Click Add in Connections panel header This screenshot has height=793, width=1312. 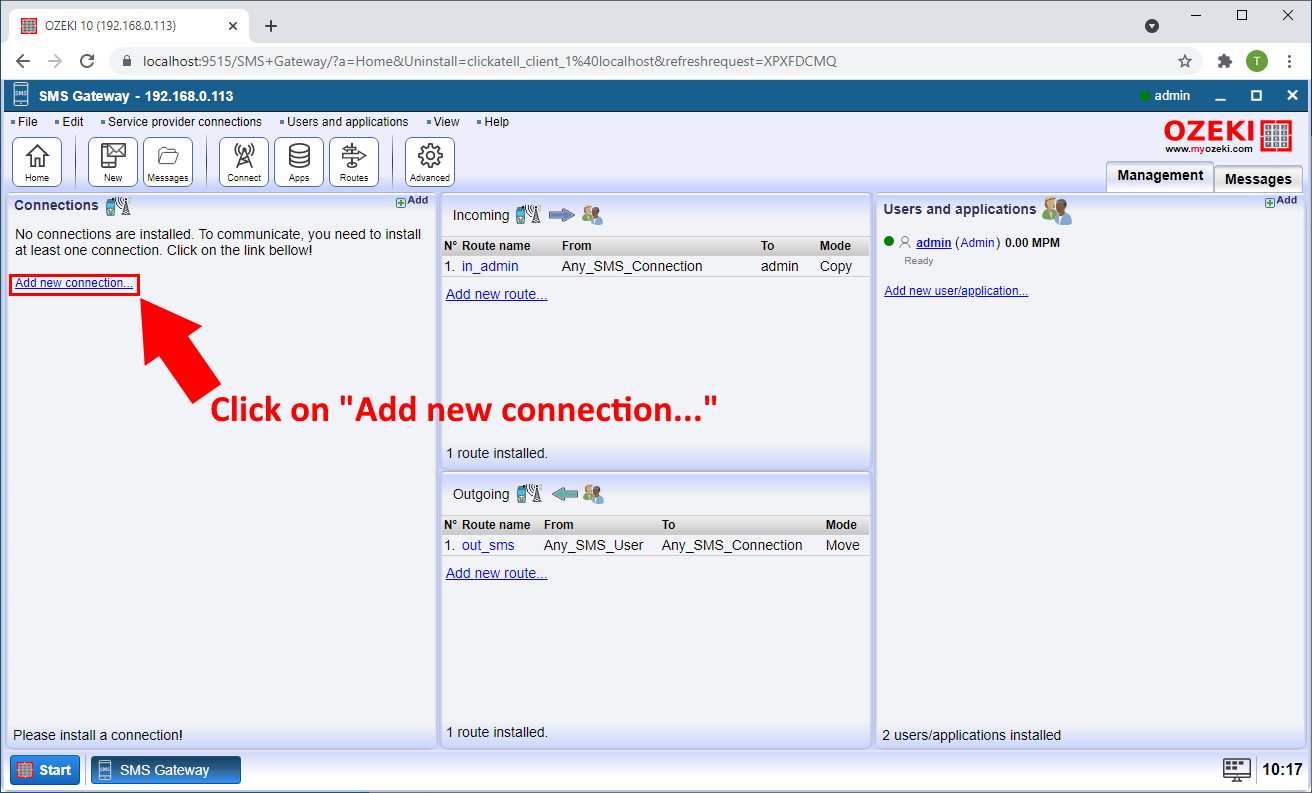[x=412, y=201]
